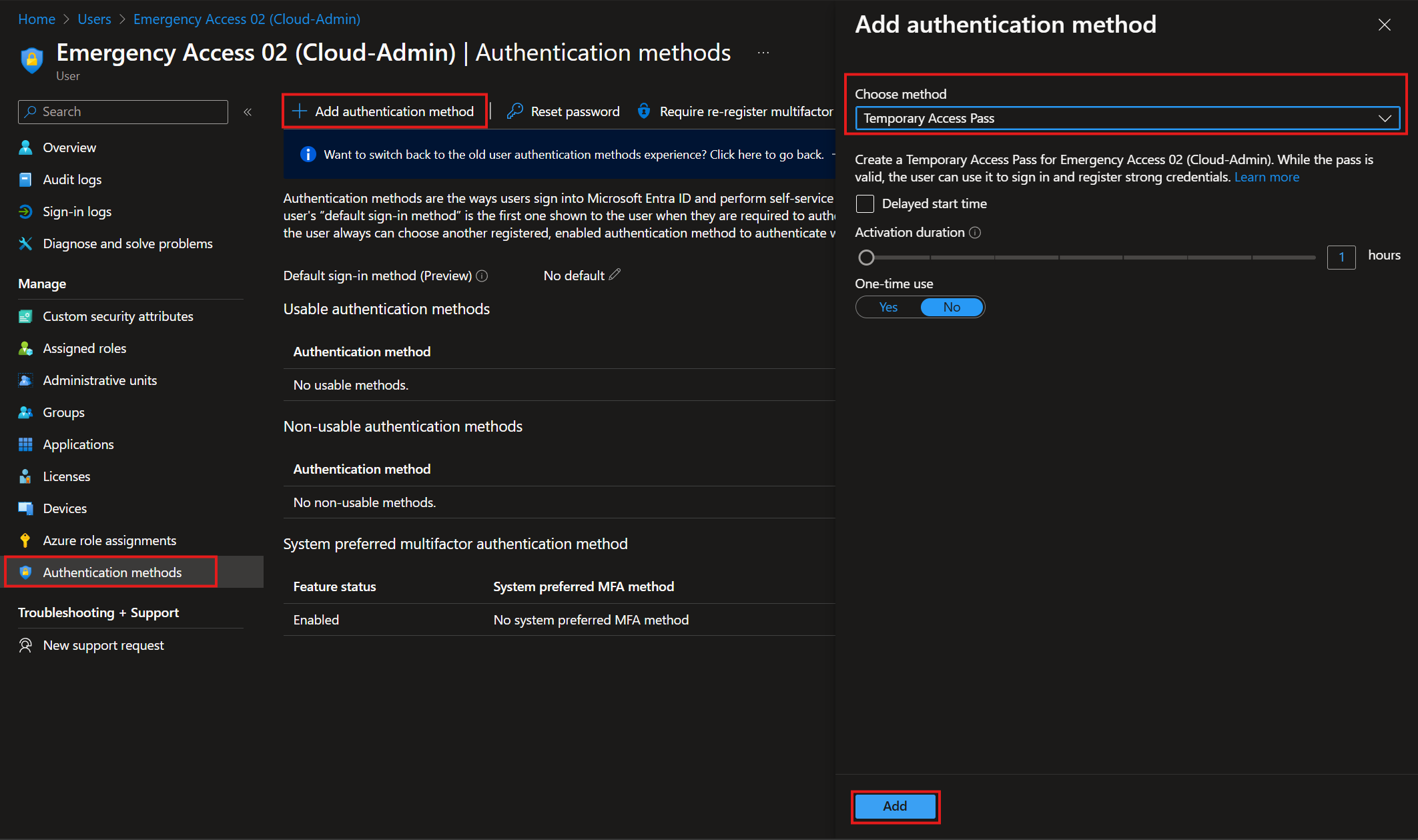1418x840 pixels.
Task: Click the Reset password key icon
Action: pos(514,111)
